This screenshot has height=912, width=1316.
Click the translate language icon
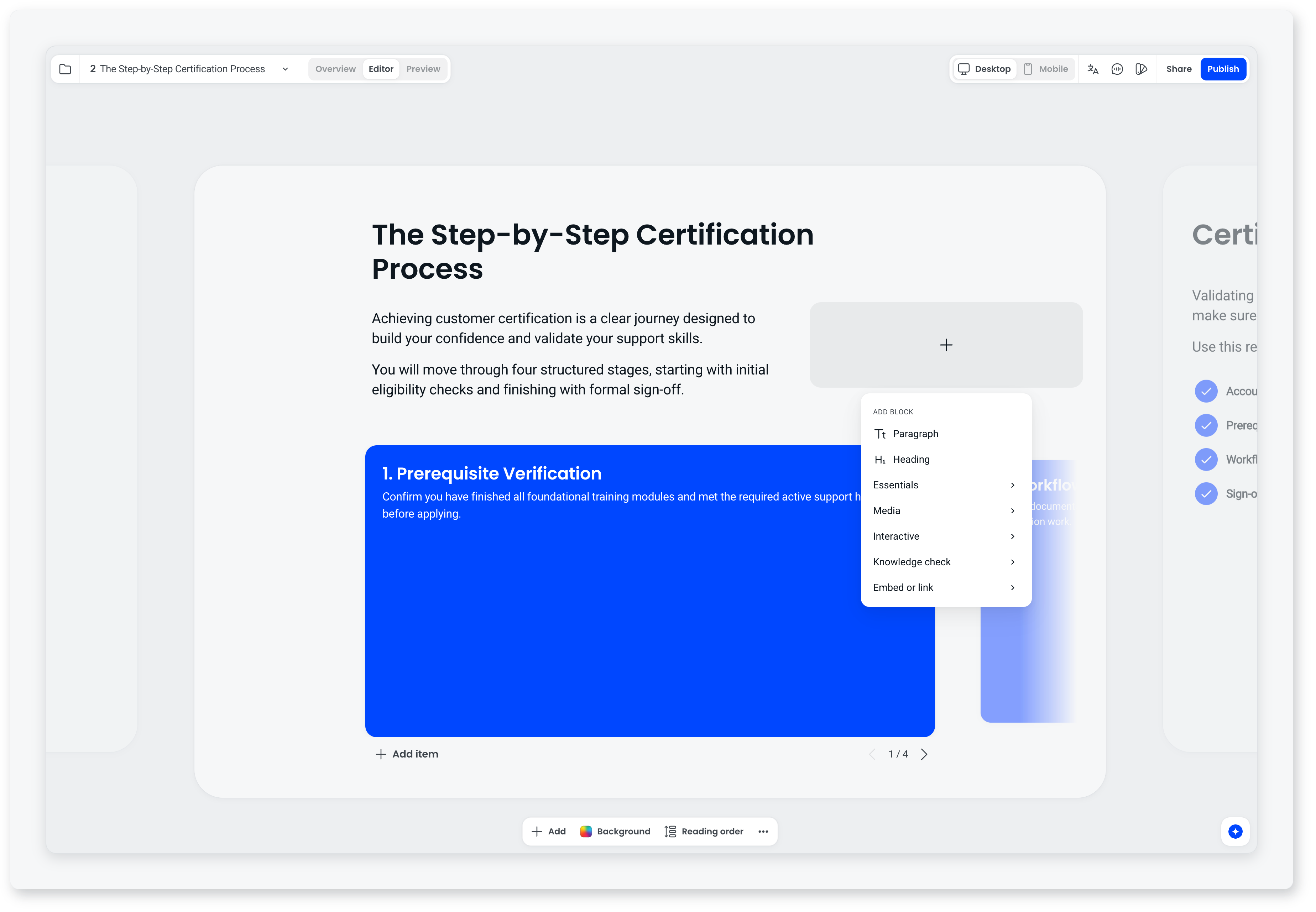pos(1092,69)
